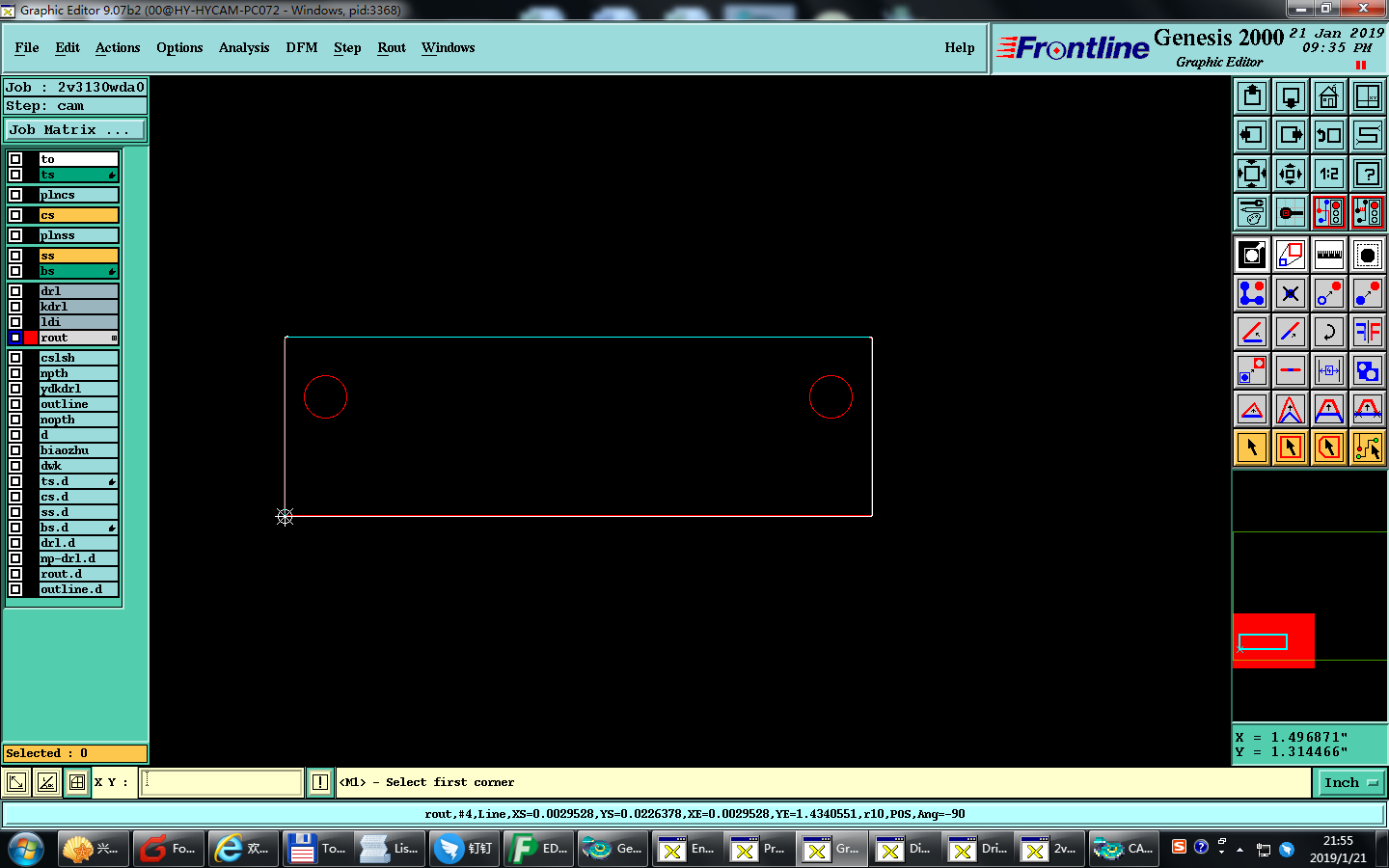The height and width of the screenshot is (868, 1389).
Task: Select the rectangle area selection arrow tool
Action: click(1291, 448)
